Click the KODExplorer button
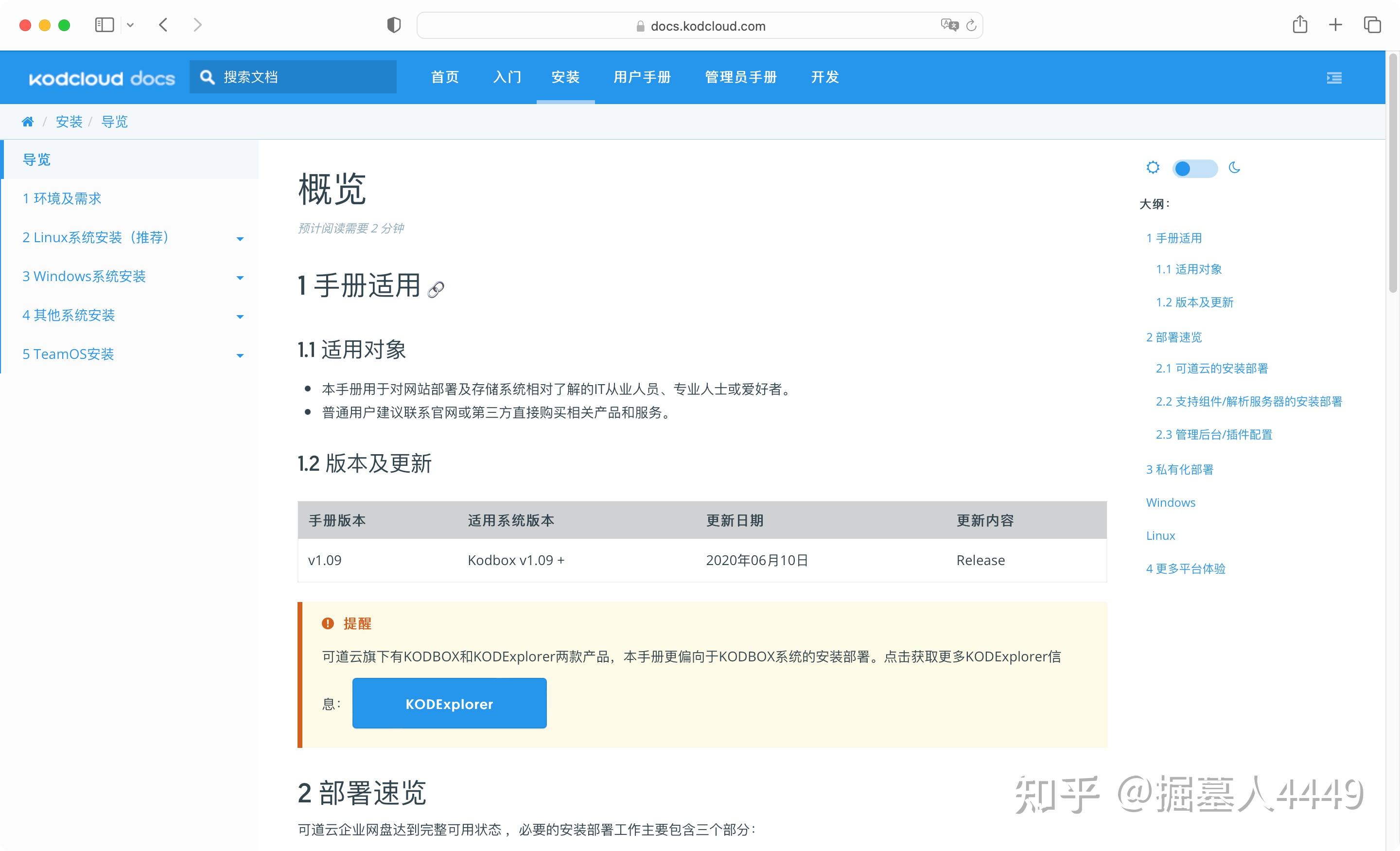This screenshot has height=851, width=1400. tap(449, 703)
